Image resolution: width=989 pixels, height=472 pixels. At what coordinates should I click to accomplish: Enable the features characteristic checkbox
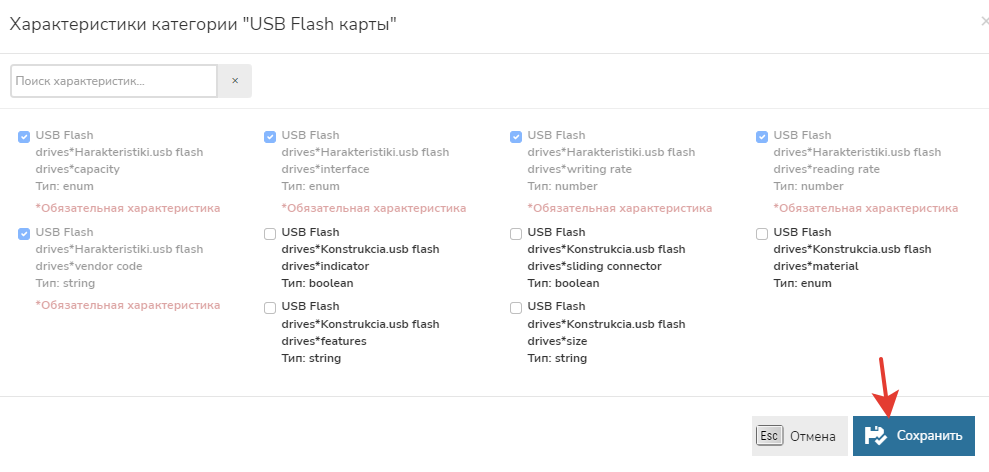click(x=270, y=308)
